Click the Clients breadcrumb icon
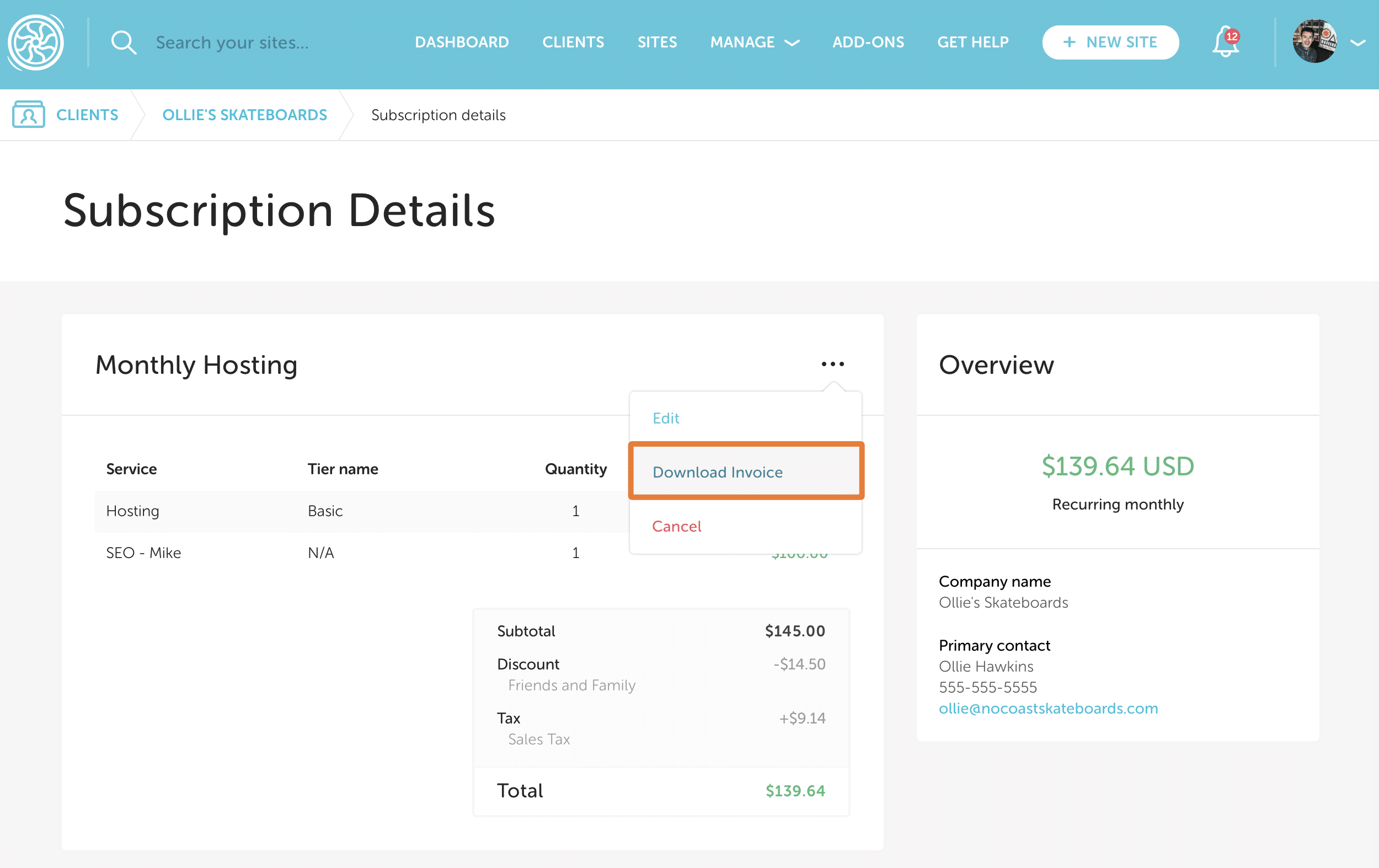1379x868 pixels. point(29,115)
